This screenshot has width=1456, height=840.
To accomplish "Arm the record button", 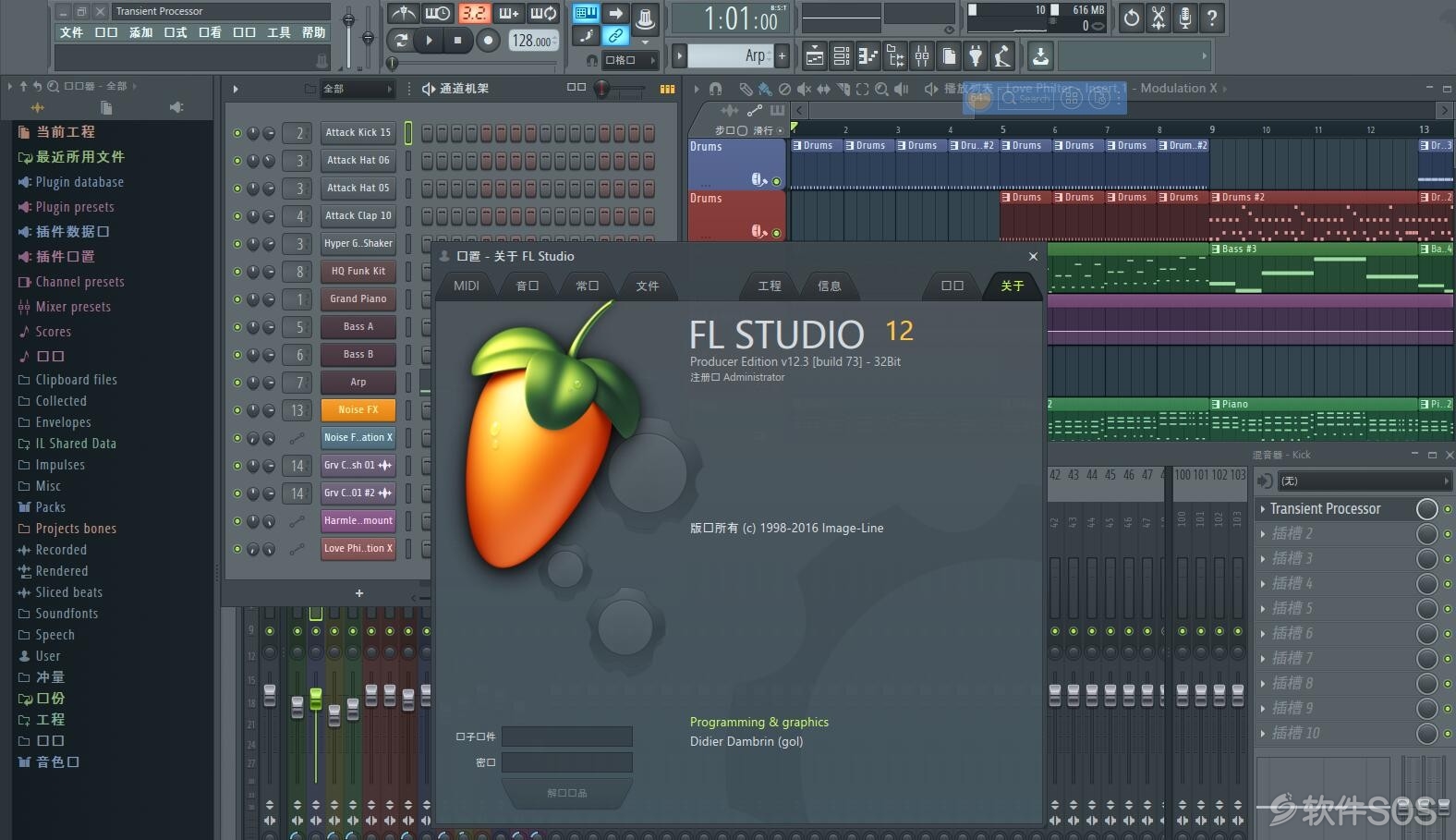I will pyautogui.click(x=488, y=41).
